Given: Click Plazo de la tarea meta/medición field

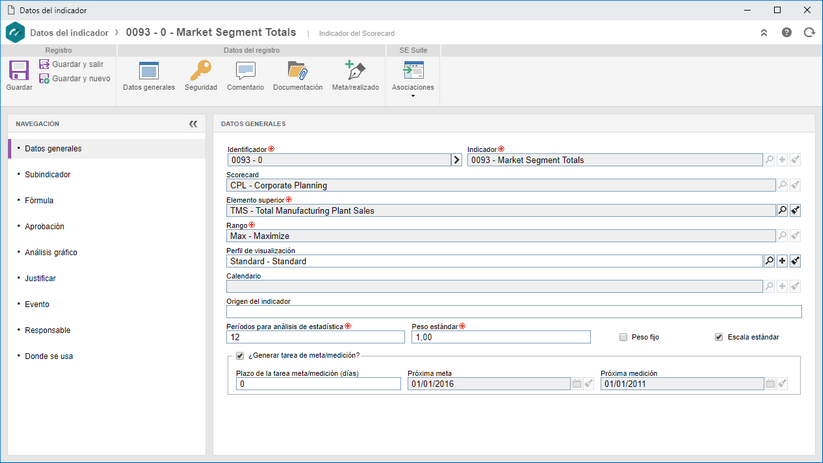Looking at the screenshot, I should tap(318, 384).
